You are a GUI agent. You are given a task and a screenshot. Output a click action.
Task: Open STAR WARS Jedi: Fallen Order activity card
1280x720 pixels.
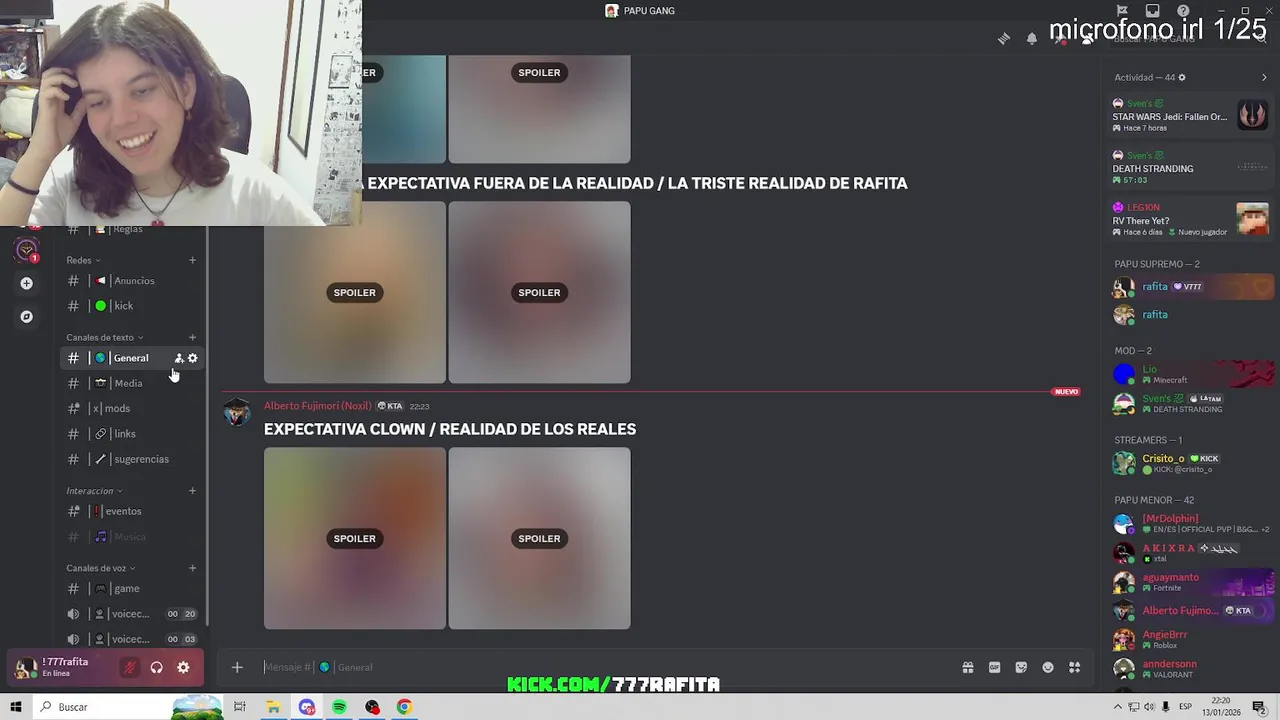pyautogui.click(x=1190, y=115)
